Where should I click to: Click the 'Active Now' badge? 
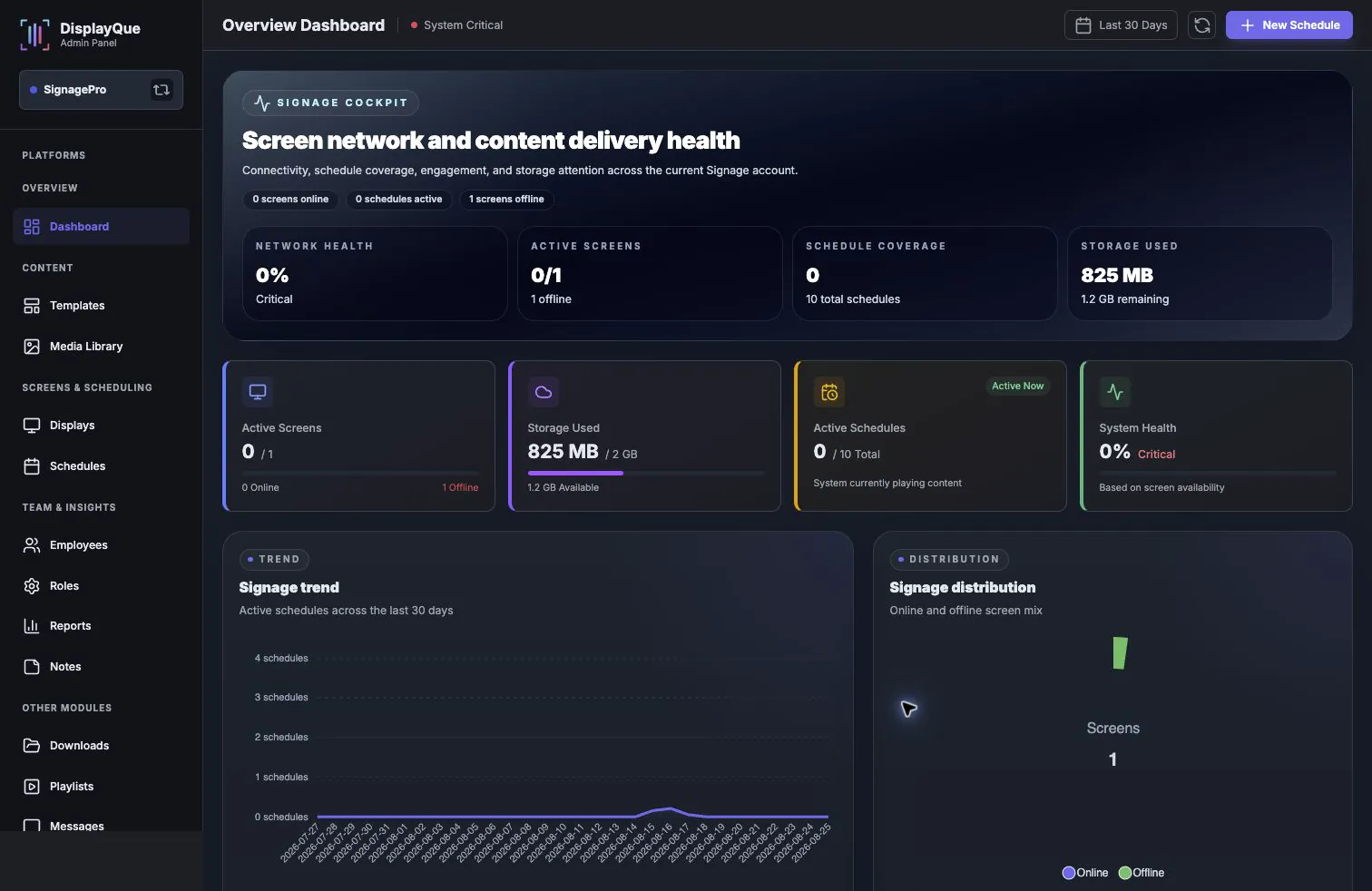click(1017, 387)
